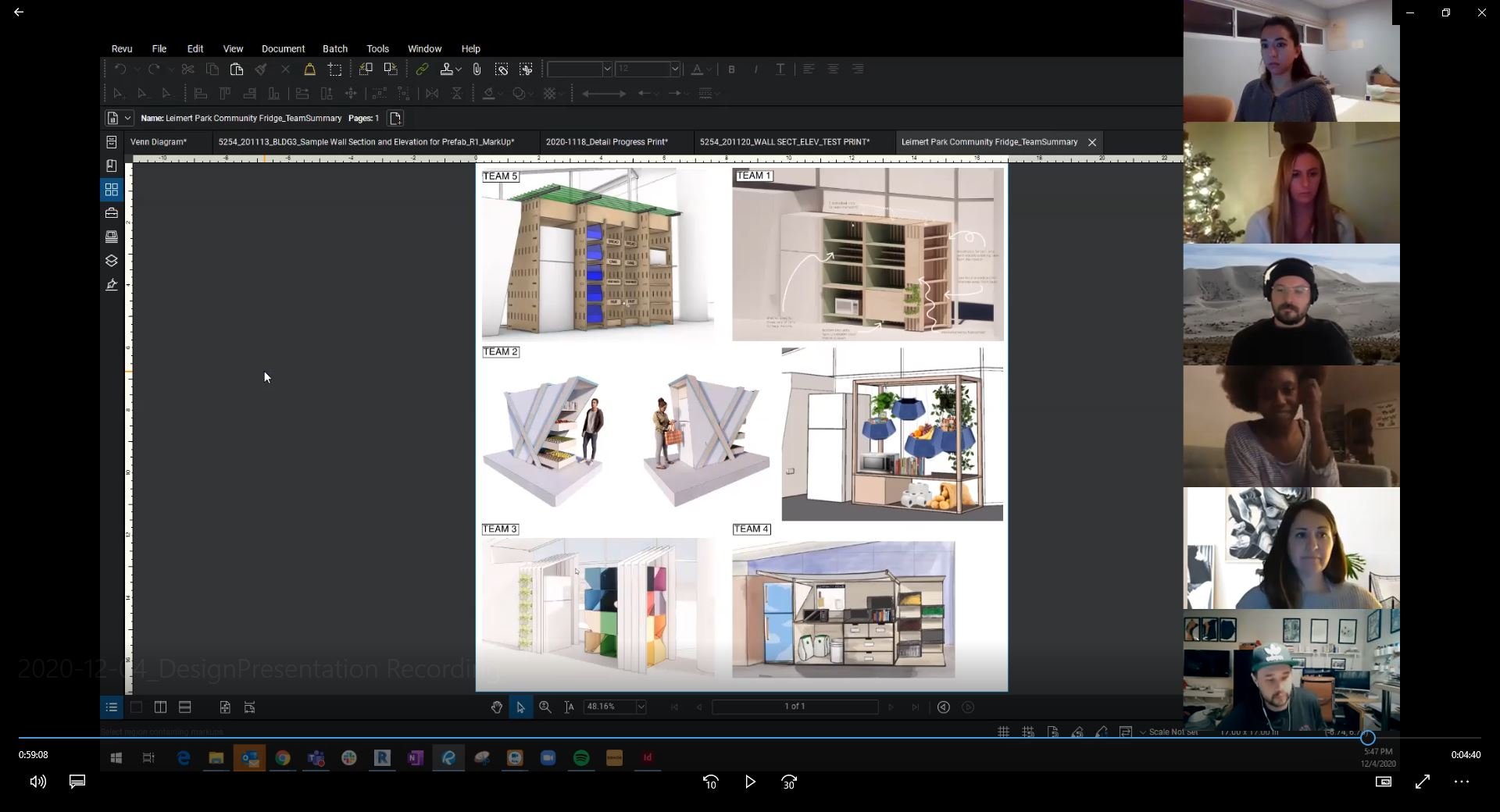This screenshot has width=1500, height=812.
Task: Click the Split Vertical view icon
Action: point(160,707)
